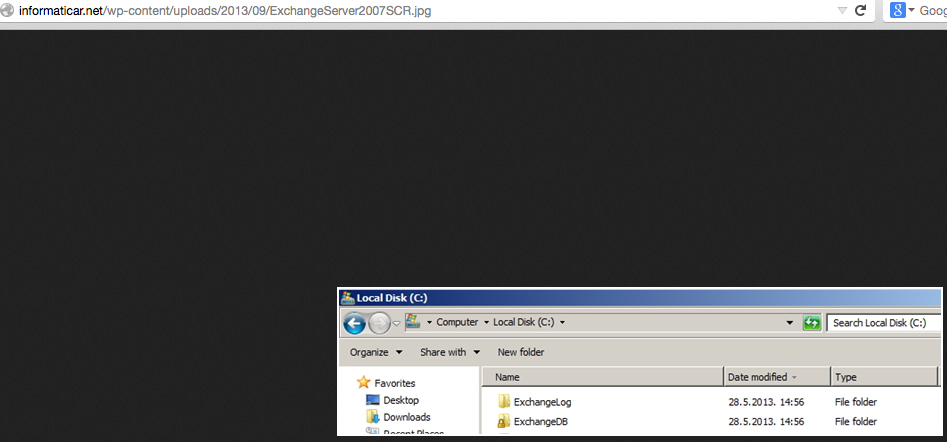This screenshot has height=442, width=947.
Task: Click the locked ExchangeDB folder icon
Action: (x=504, y=421)
